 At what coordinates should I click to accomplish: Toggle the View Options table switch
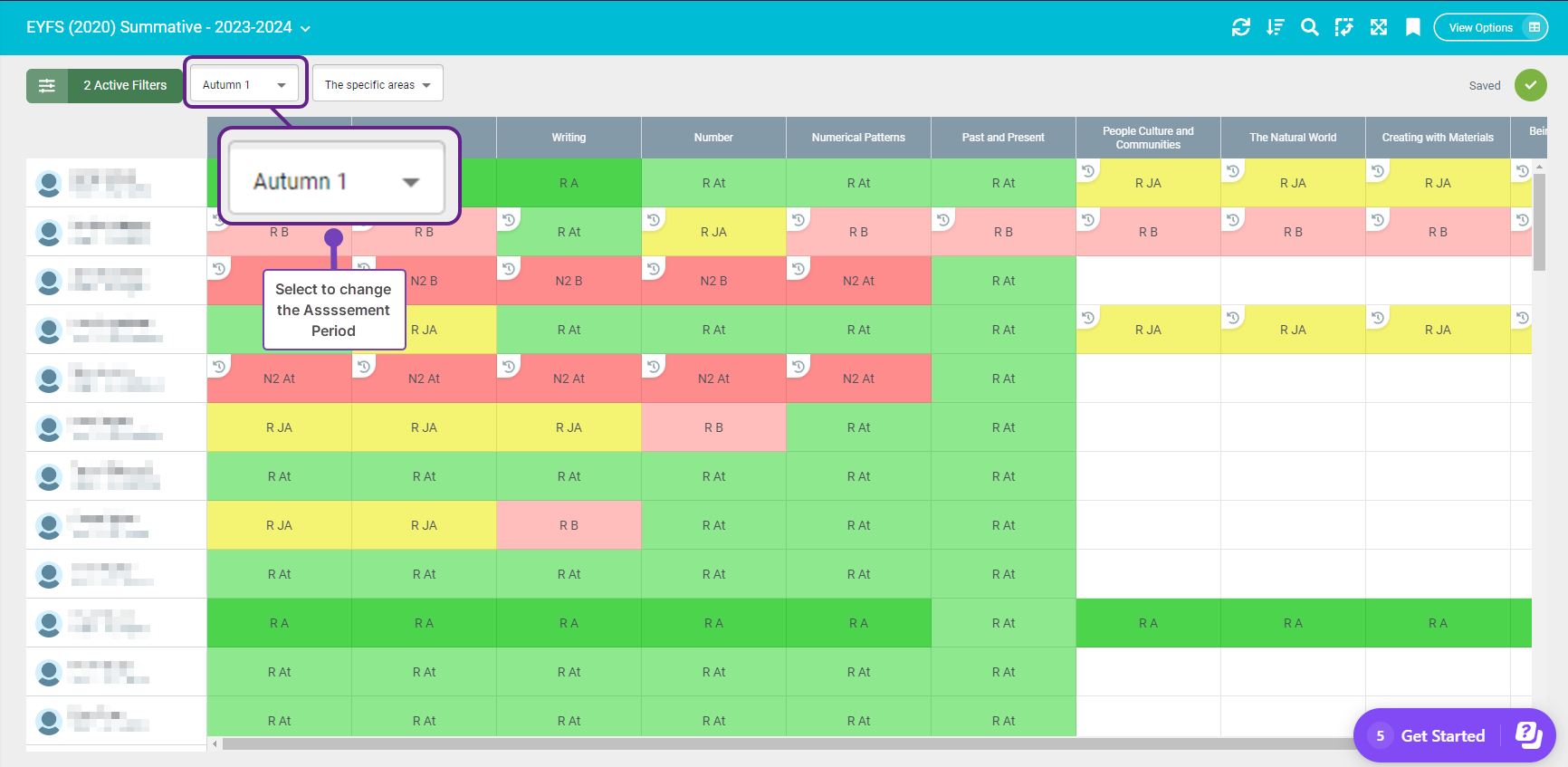[1534, 27]
